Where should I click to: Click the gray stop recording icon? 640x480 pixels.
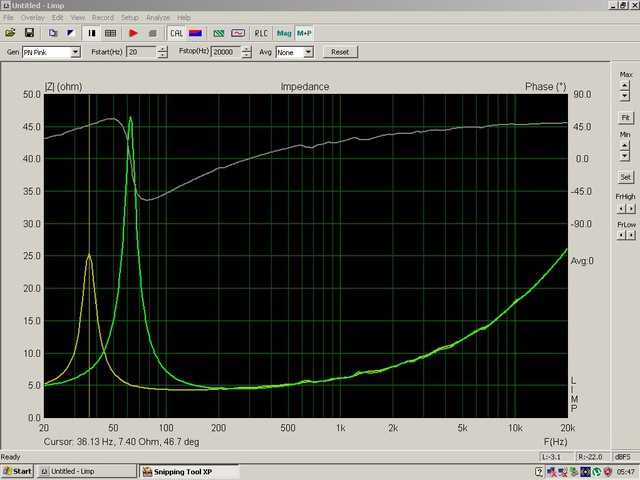[x=153, y=33]
